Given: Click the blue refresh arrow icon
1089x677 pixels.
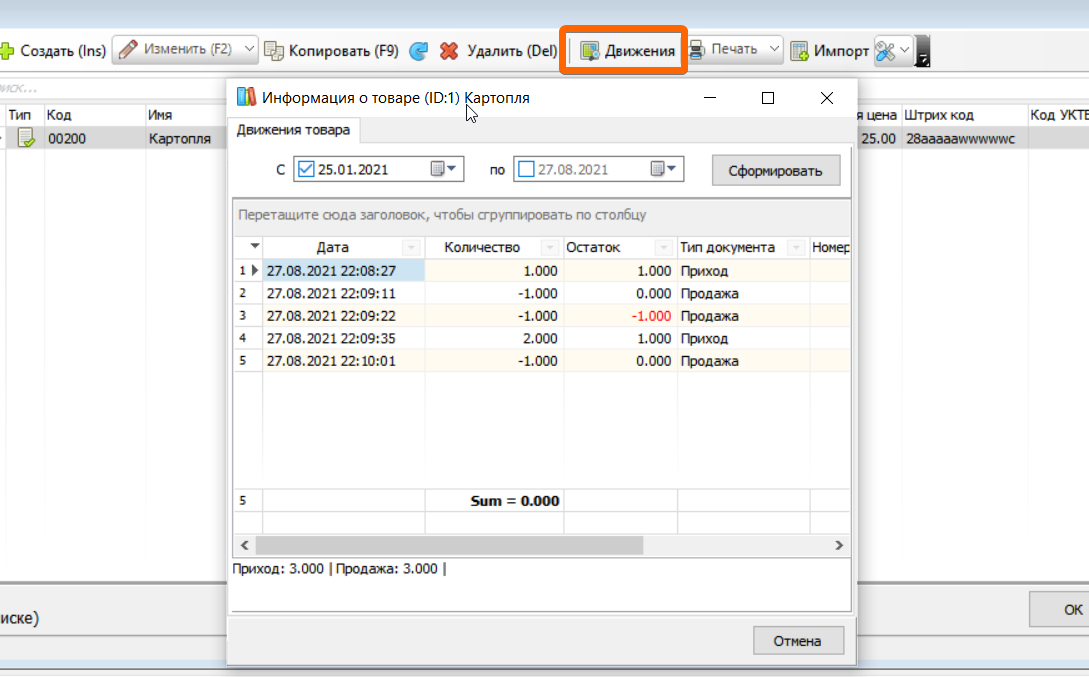Looking at the screenshot, I should tap(419, 51).
